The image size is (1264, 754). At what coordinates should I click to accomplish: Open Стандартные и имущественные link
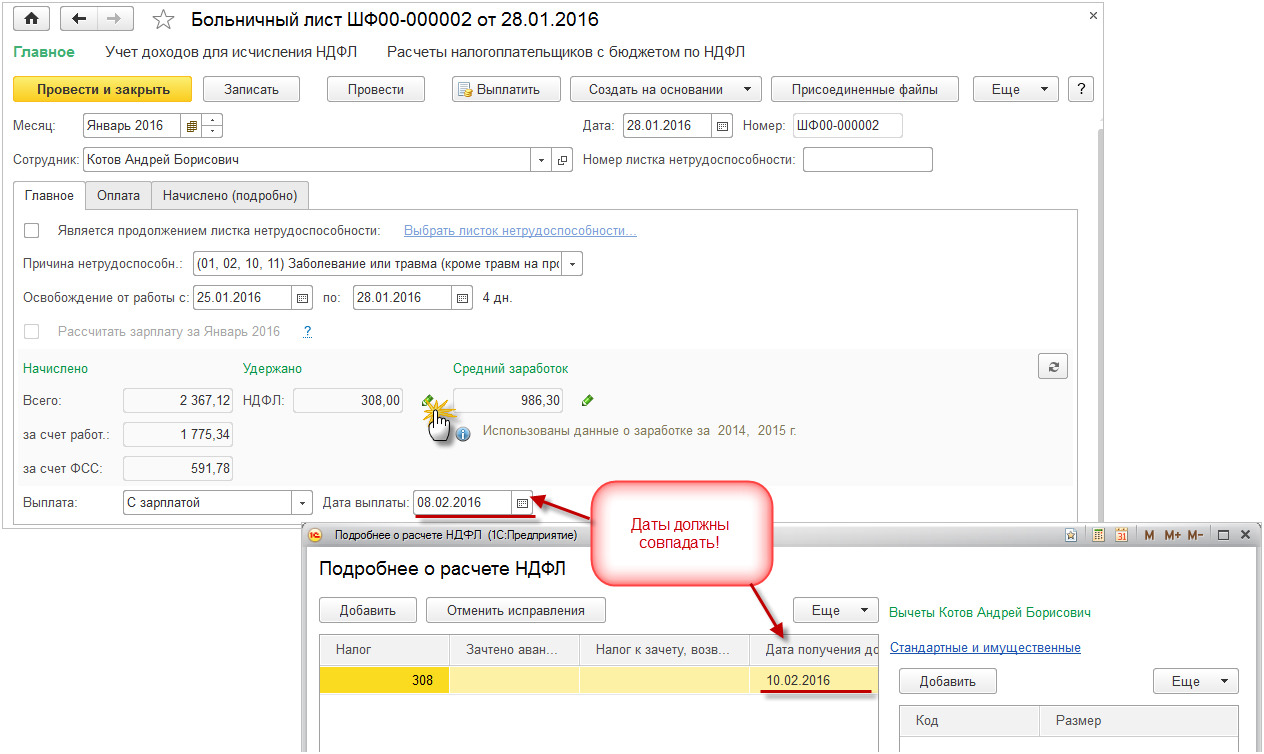click(x=985, y=648)
